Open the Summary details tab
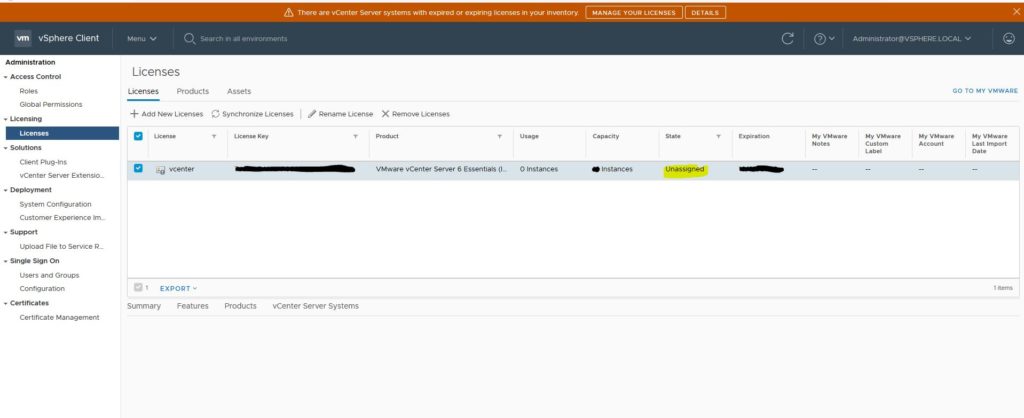This screenshot has height=418, width=1024. (x=144, y=306)
